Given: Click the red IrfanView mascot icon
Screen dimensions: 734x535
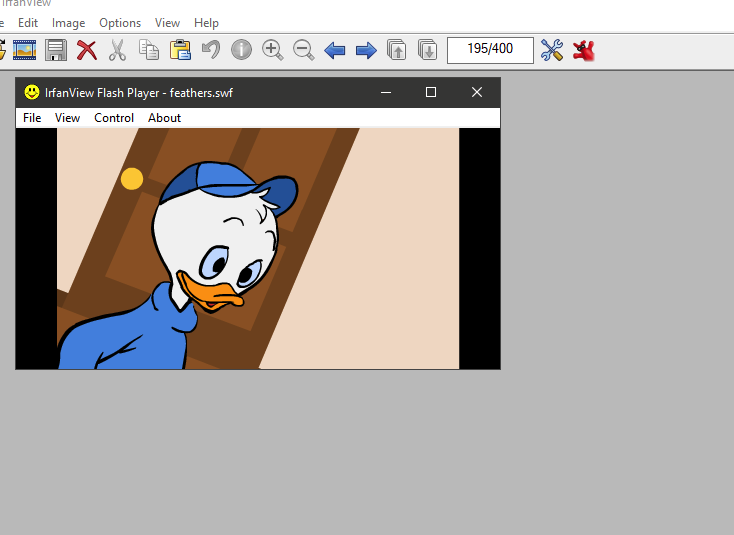Looking at the screenshot, I should point(584,50).
